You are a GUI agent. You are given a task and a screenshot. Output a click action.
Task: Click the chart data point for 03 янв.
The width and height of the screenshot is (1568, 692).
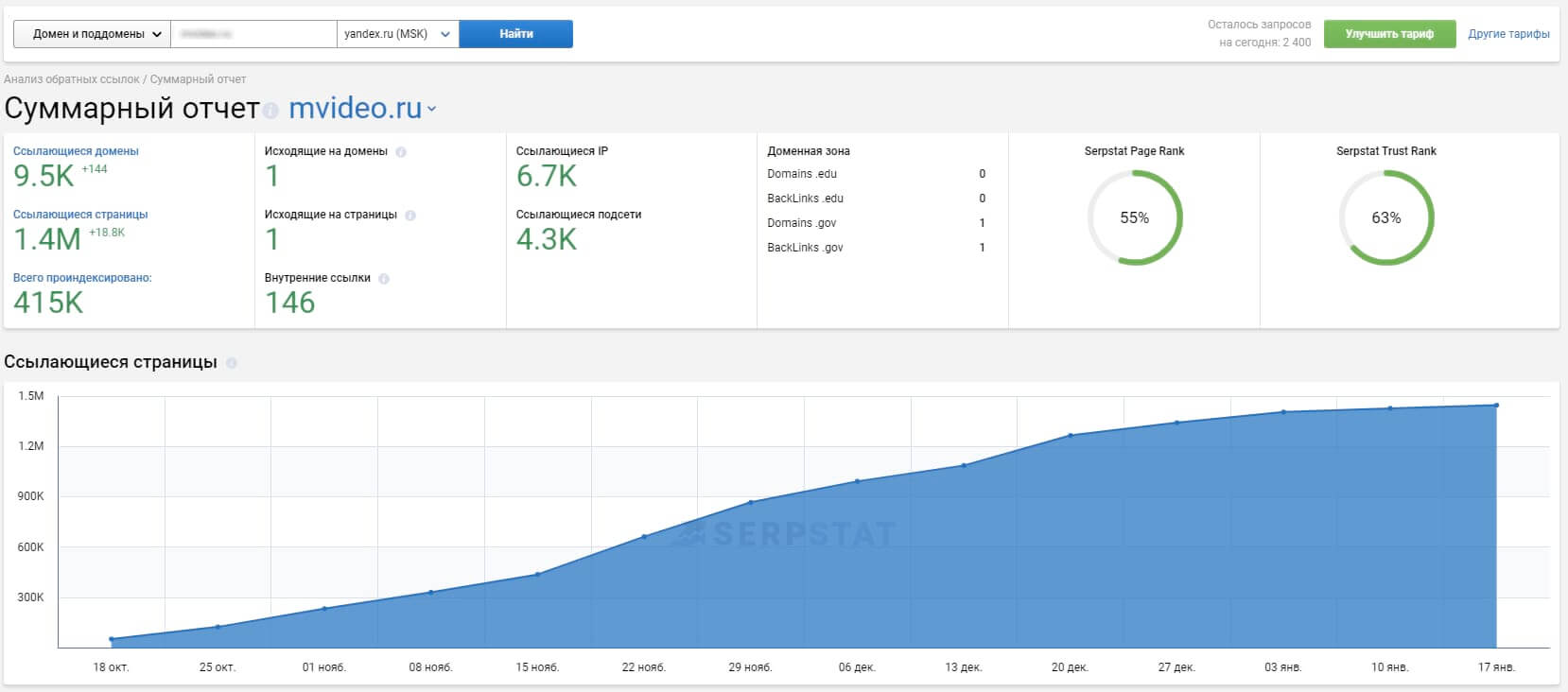pyautogui.click(x=1283, y=411)
